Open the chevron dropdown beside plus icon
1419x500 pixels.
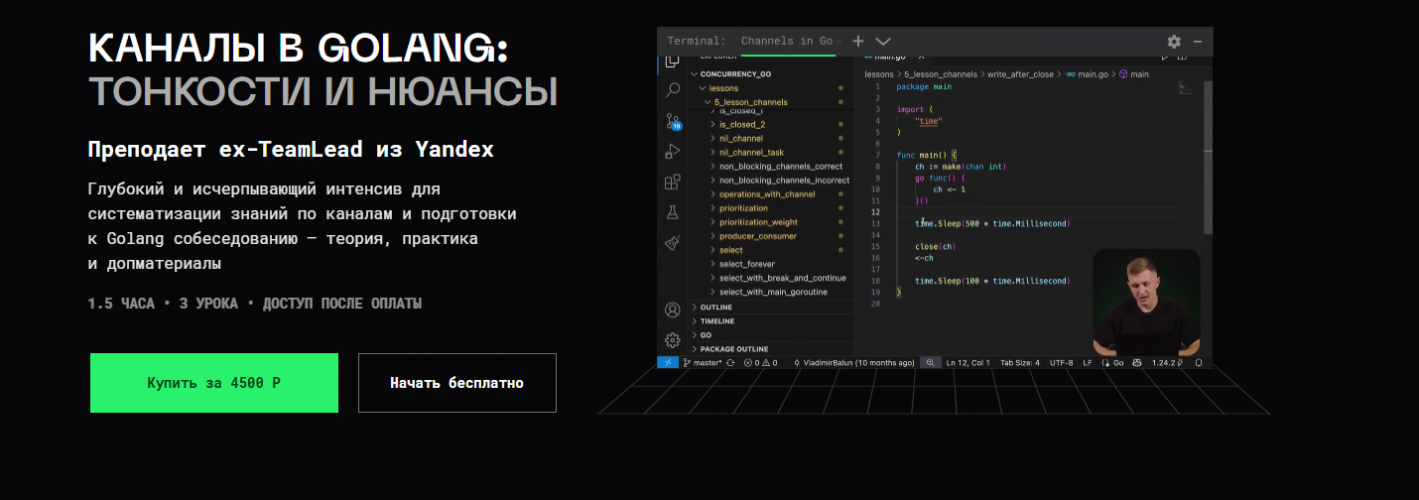point(883,42)
